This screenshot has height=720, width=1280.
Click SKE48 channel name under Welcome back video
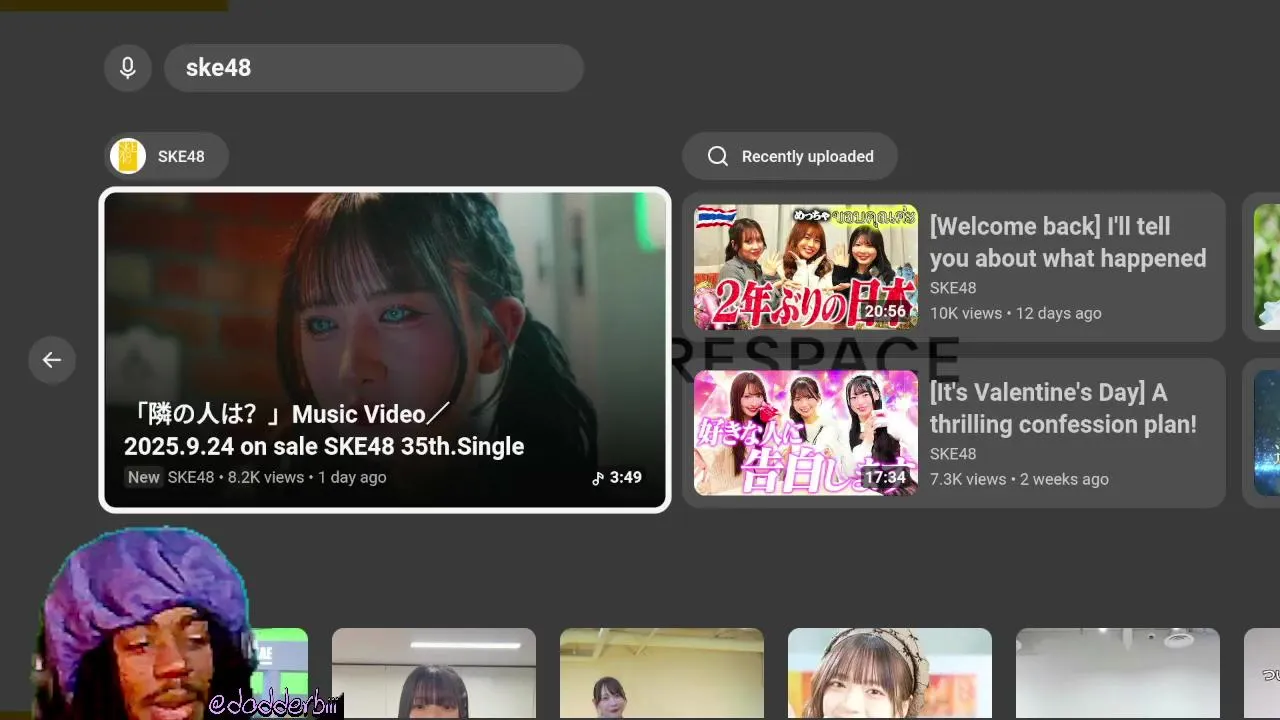[953, 288]
